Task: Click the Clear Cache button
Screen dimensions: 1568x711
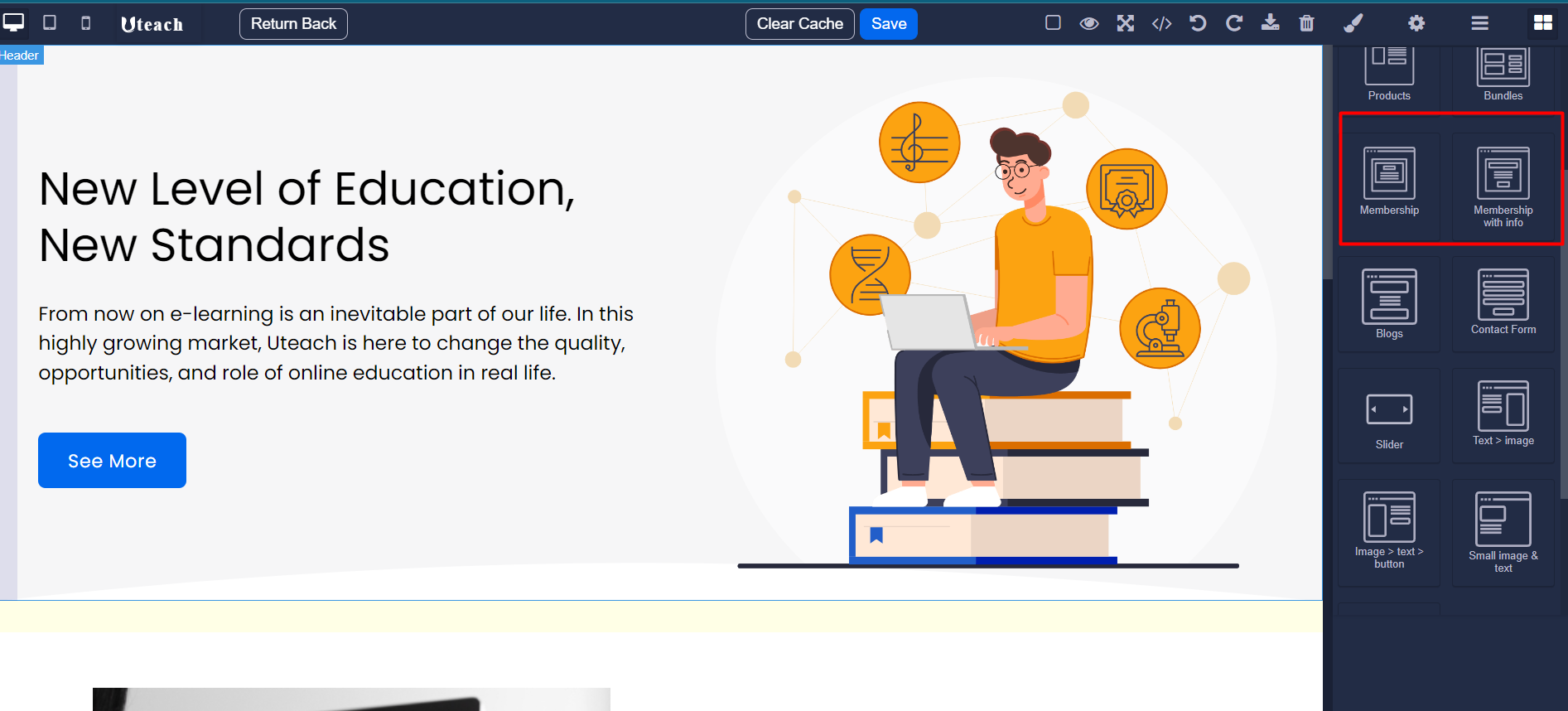Action: point(799,24)
